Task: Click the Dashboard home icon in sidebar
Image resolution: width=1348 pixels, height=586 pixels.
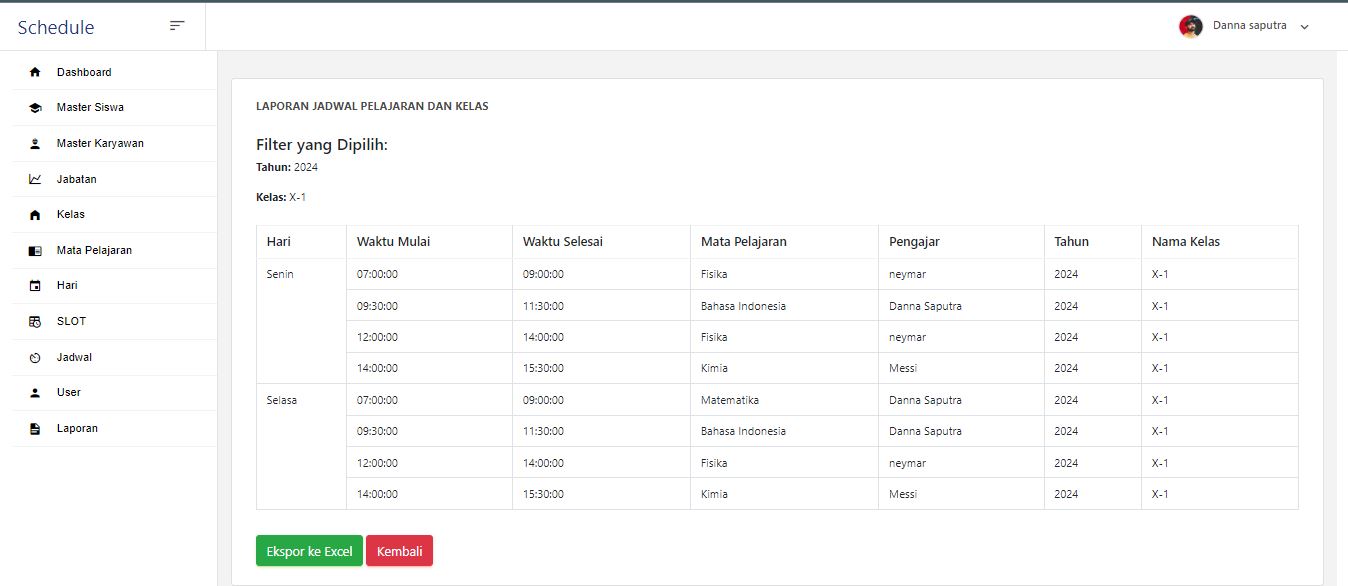Action: 35,72
